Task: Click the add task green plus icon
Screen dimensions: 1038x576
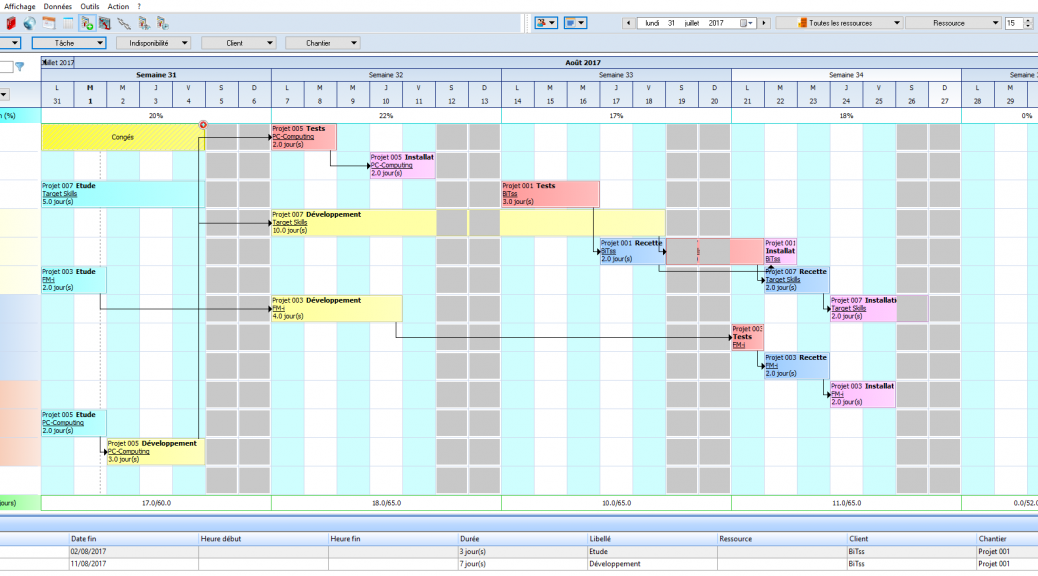Action: point(87,23)
